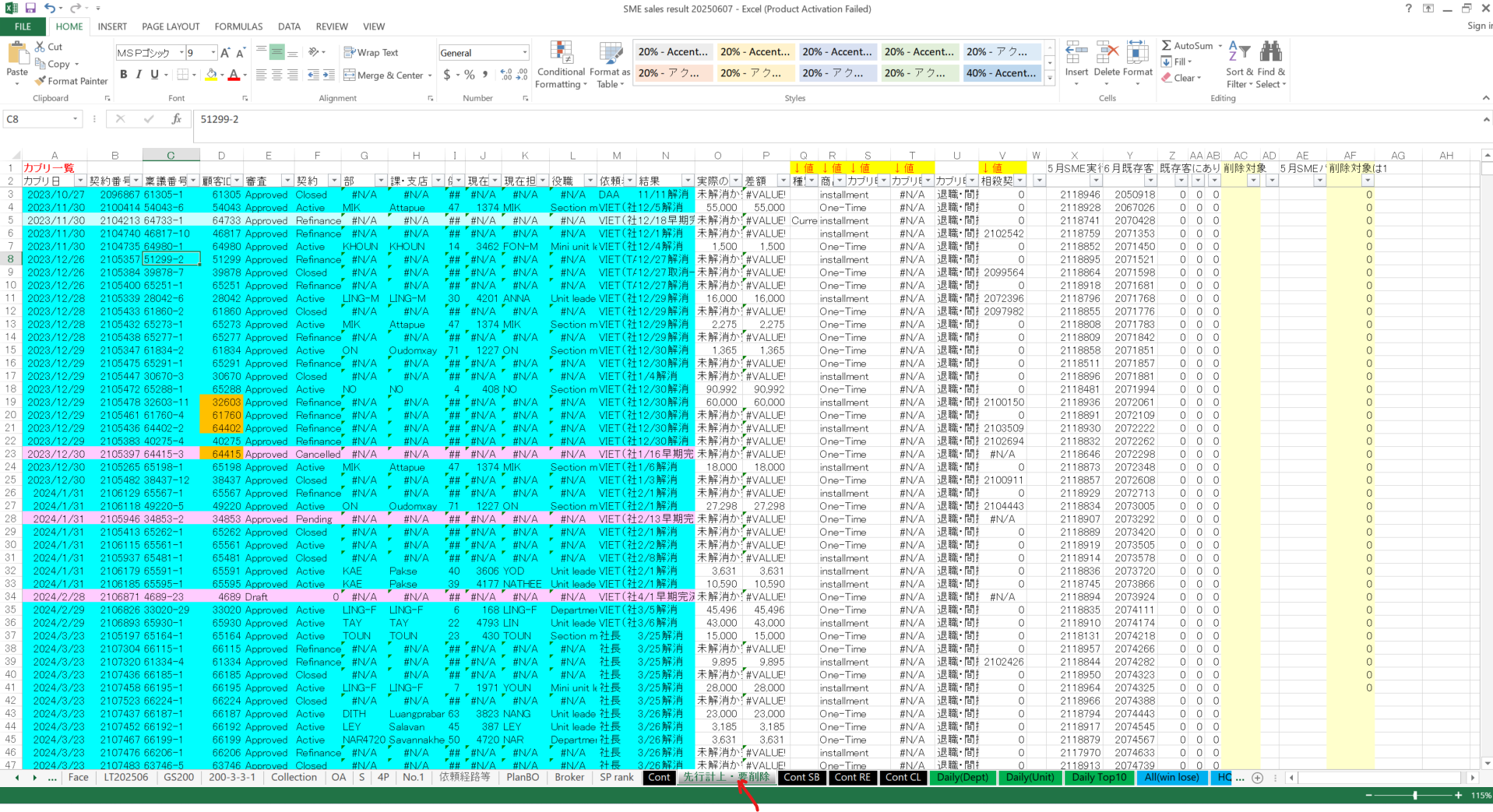Open the font size dropdown

pyautogui.click(x=213, y=52)
